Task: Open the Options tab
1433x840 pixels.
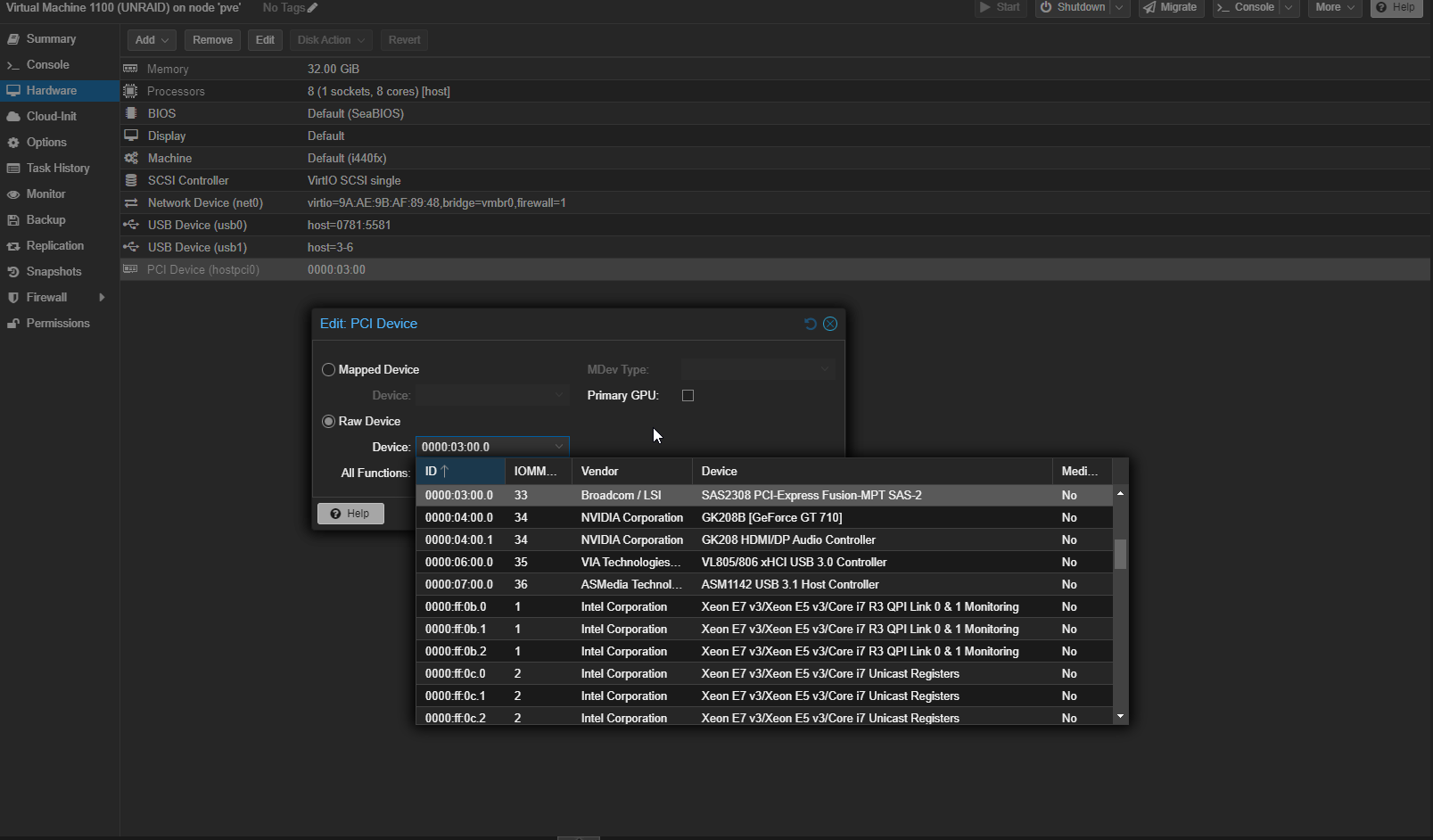Action: 46,143
